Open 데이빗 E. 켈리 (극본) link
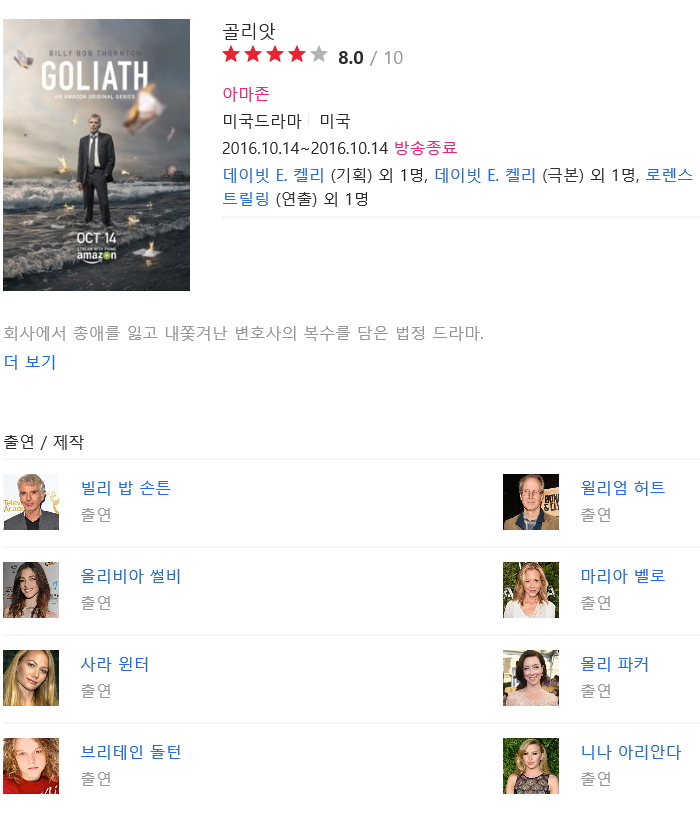The width and height of the screenshot is (700, 834). [x=485, y=175]
